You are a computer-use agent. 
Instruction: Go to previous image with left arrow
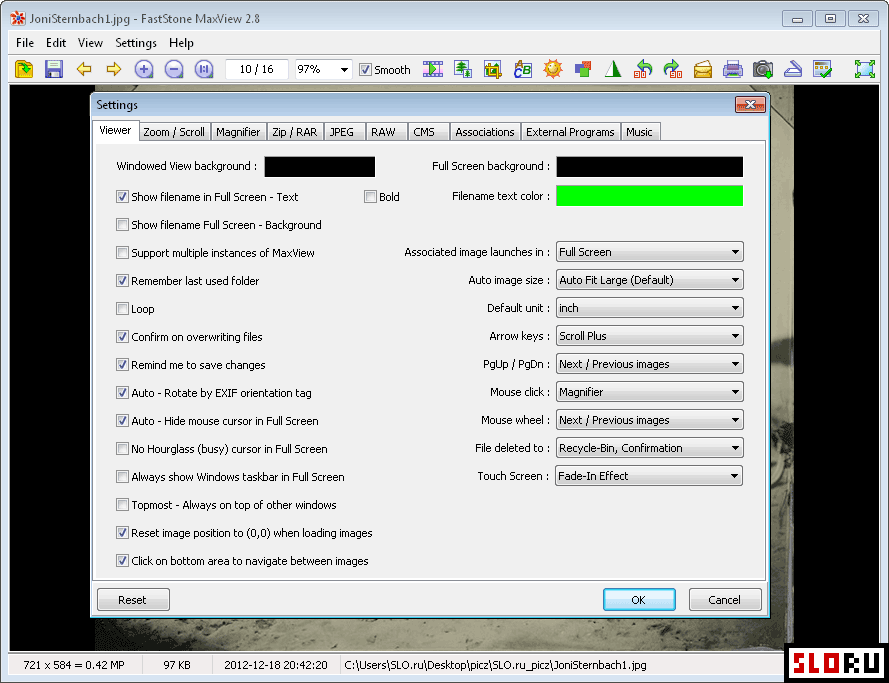point(84,69)
